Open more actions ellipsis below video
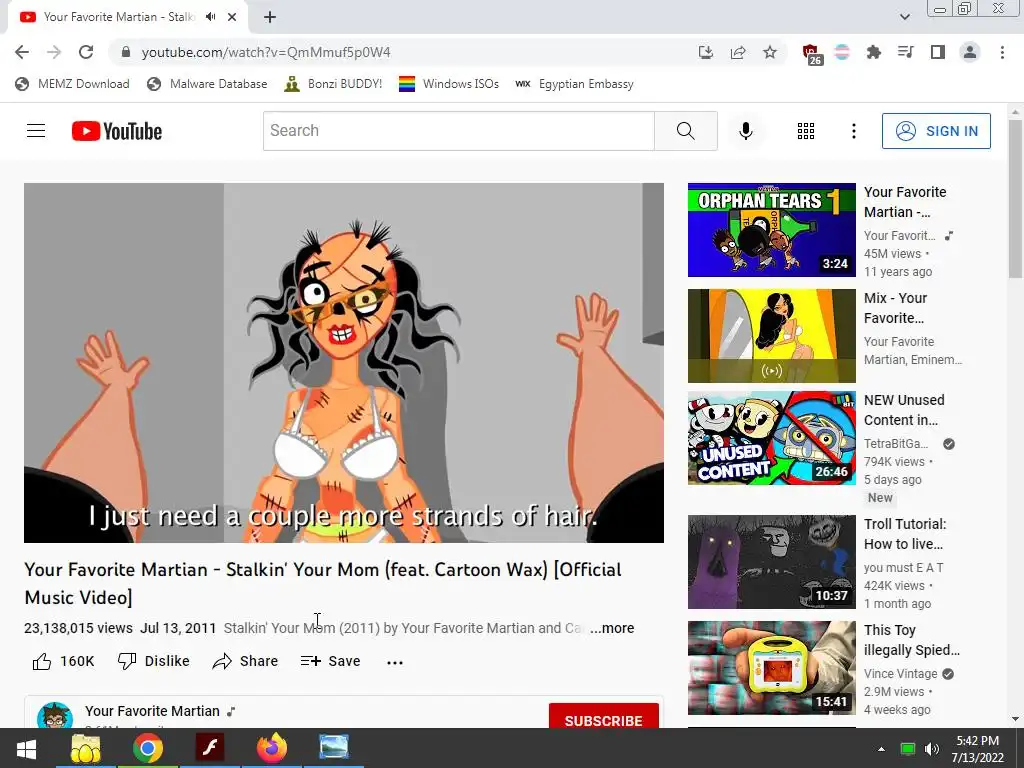Screen dimensions: 1024x768 pyautogui.click(x=394, y=662)
